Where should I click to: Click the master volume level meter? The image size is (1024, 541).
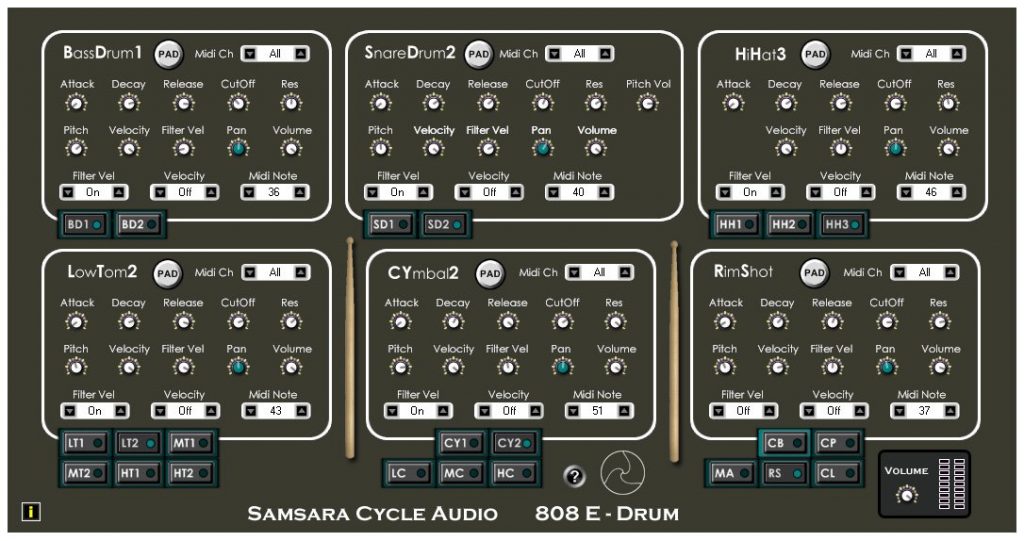(x=952, y=484)
